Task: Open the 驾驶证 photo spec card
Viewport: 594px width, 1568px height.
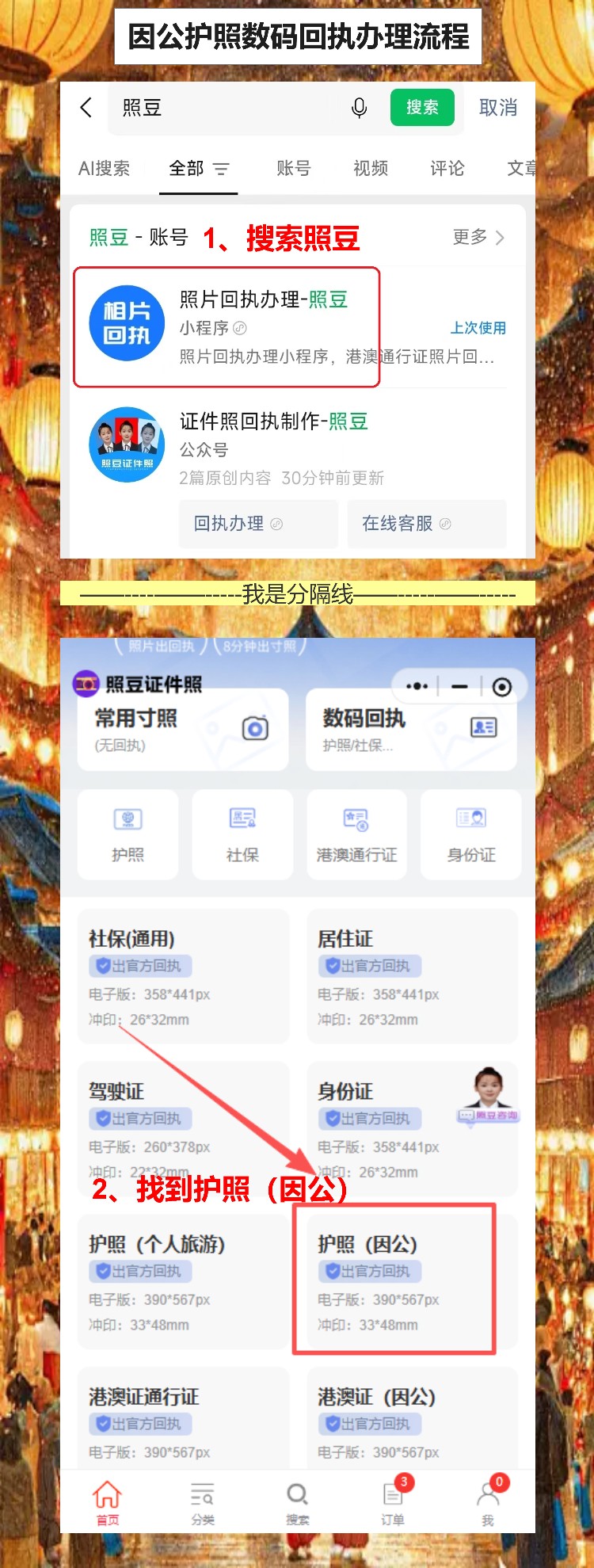Action: tap(183, 1128)
